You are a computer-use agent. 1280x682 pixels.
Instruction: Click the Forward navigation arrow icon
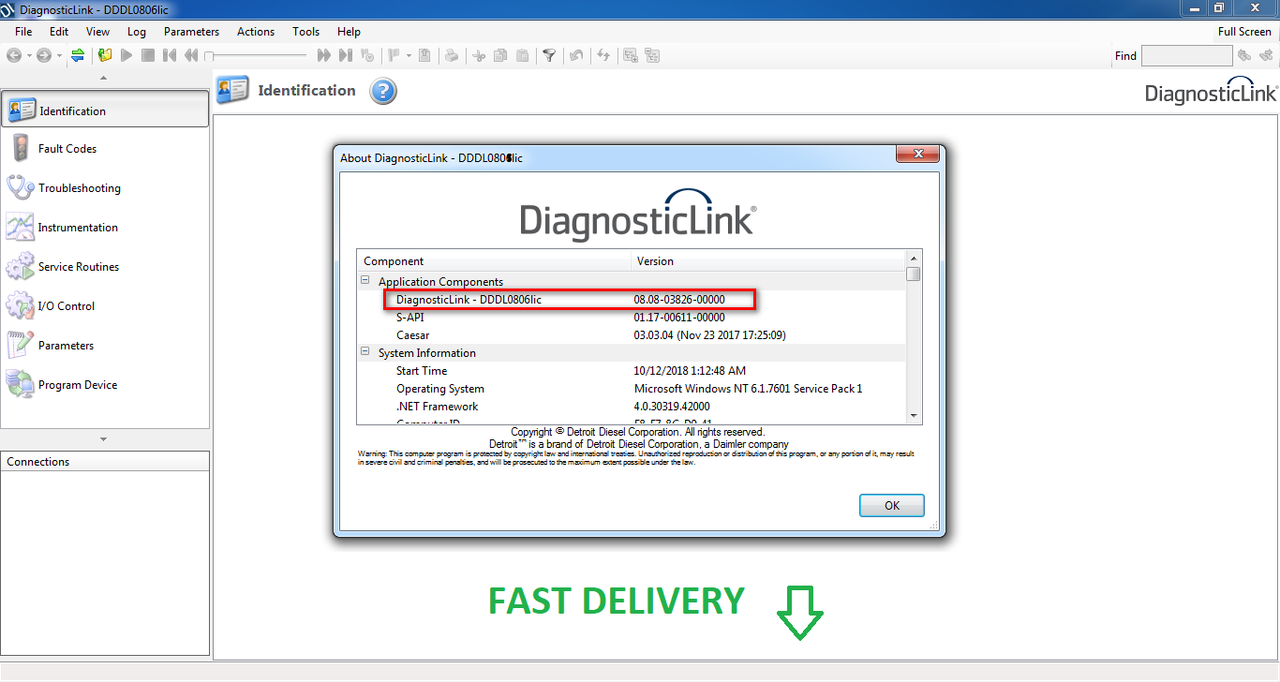[43, 55]
